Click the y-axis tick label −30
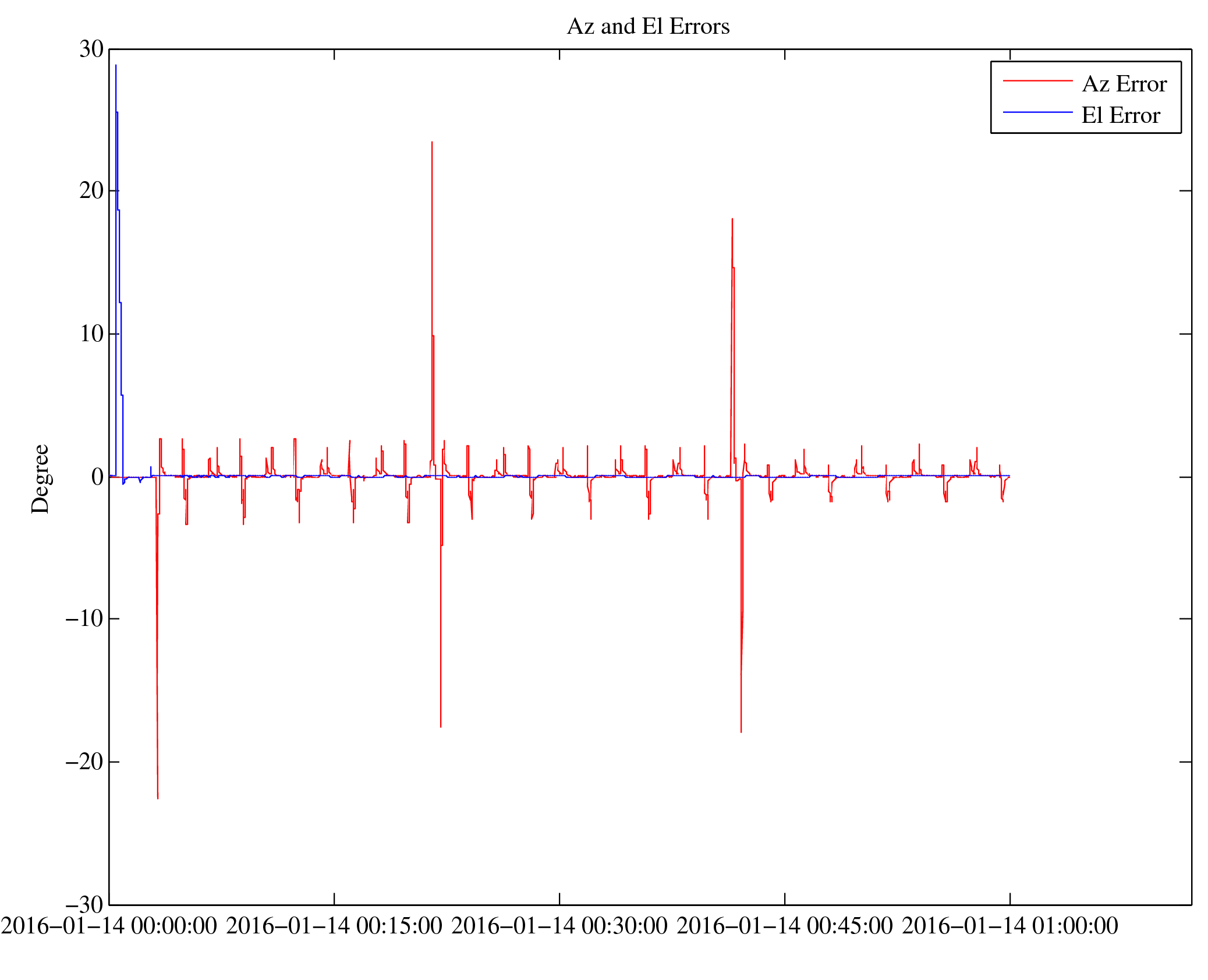Image resolution: width=1208 pixels, height=980 pixels. pyautogui.click(x=84, y=904)
